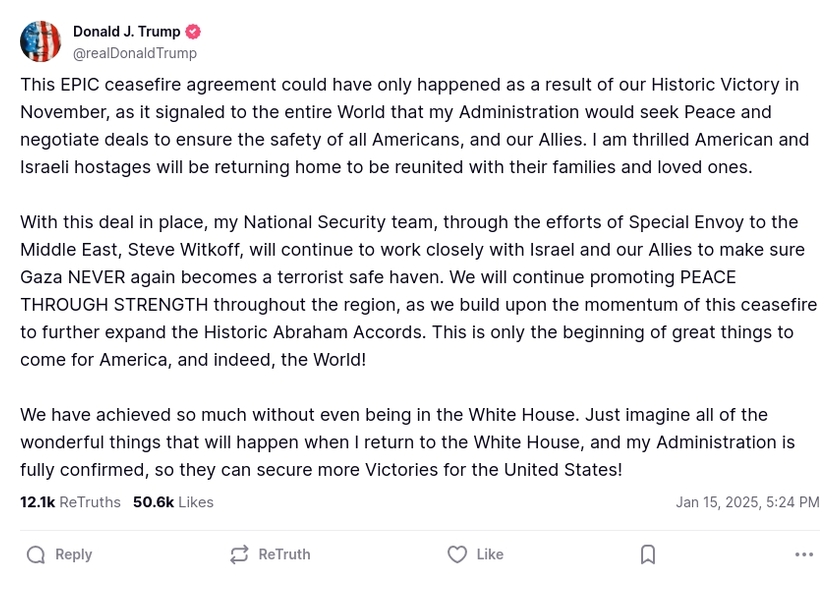Toggle bookmark saved state on the post
The height and width of the screenshot is (590, 840).
click(647, 554)
